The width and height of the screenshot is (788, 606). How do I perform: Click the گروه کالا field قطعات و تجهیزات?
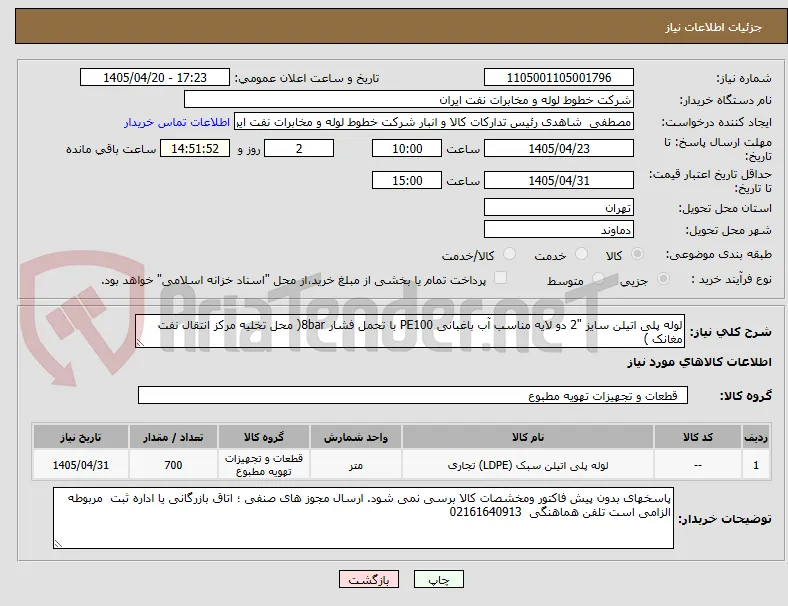[413, 395]
